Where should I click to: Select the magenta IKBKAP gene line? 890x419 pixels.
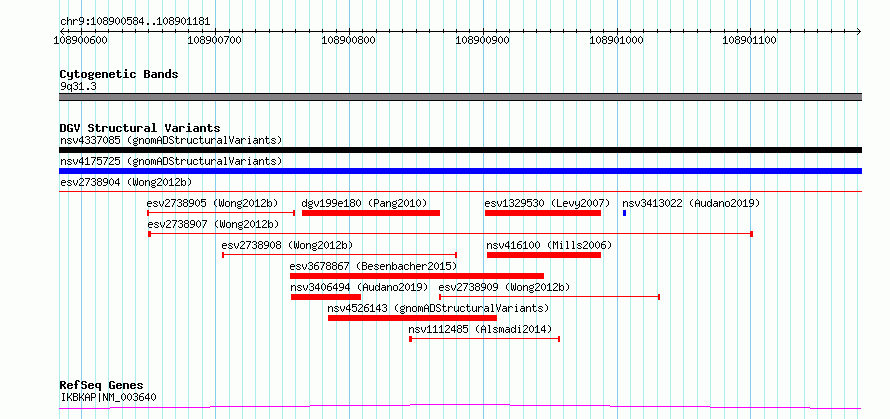point(460,407)
